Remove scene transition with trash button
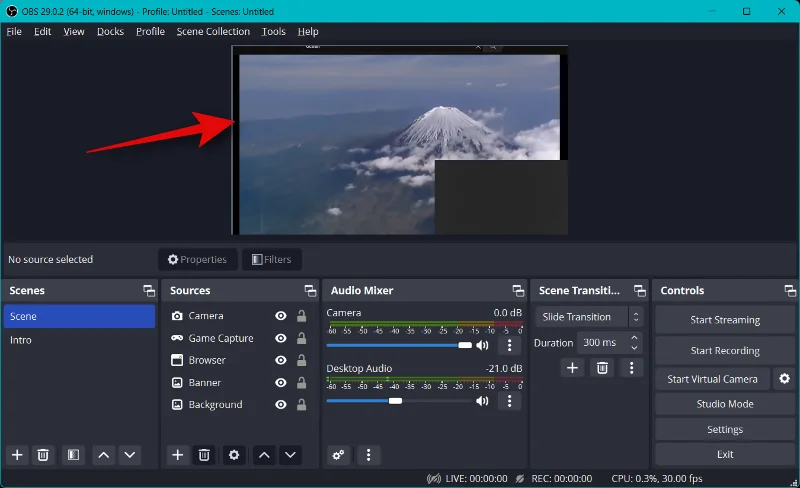800x488 pixels. [603, 368]
